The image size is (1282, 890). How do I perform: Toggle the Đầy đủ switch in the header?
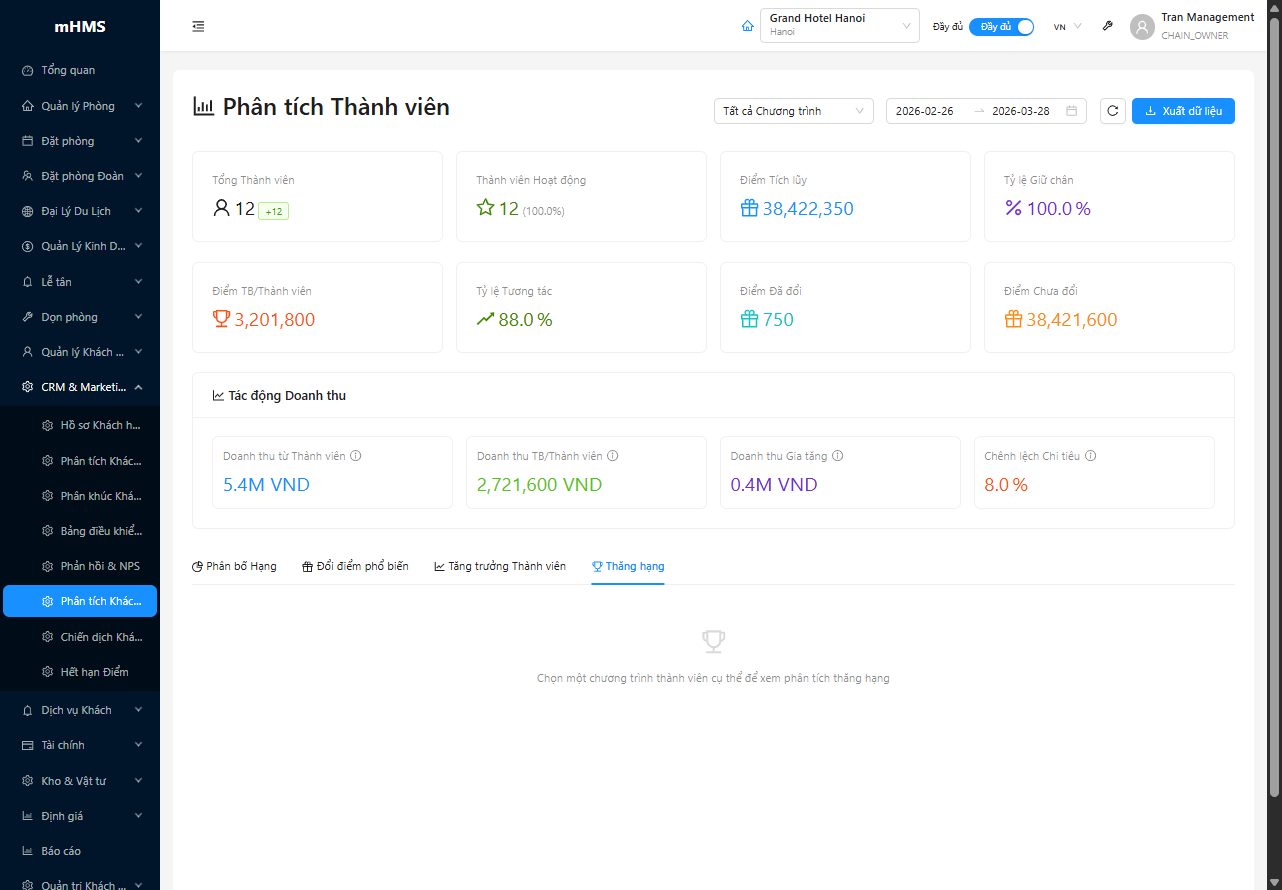(x=1001, y=26)
